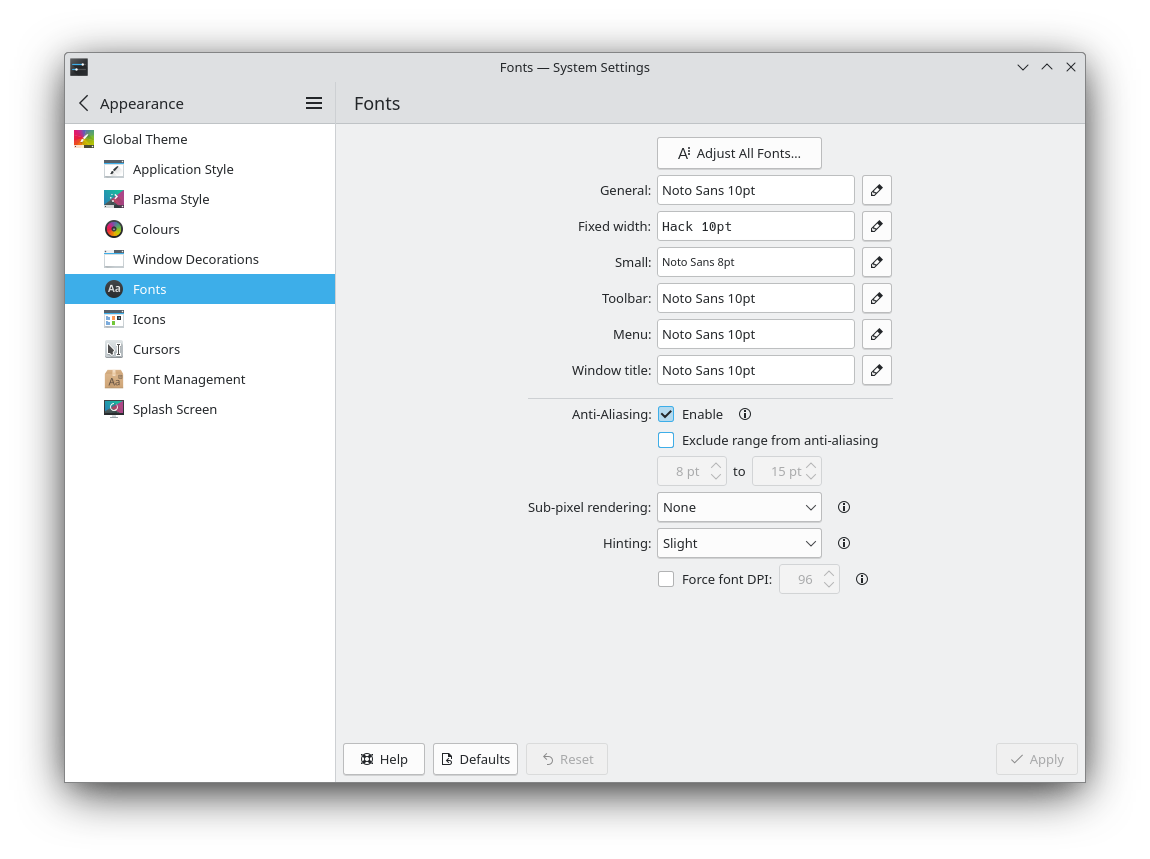Click the back arrow next to Appearance

click(84, 103)
